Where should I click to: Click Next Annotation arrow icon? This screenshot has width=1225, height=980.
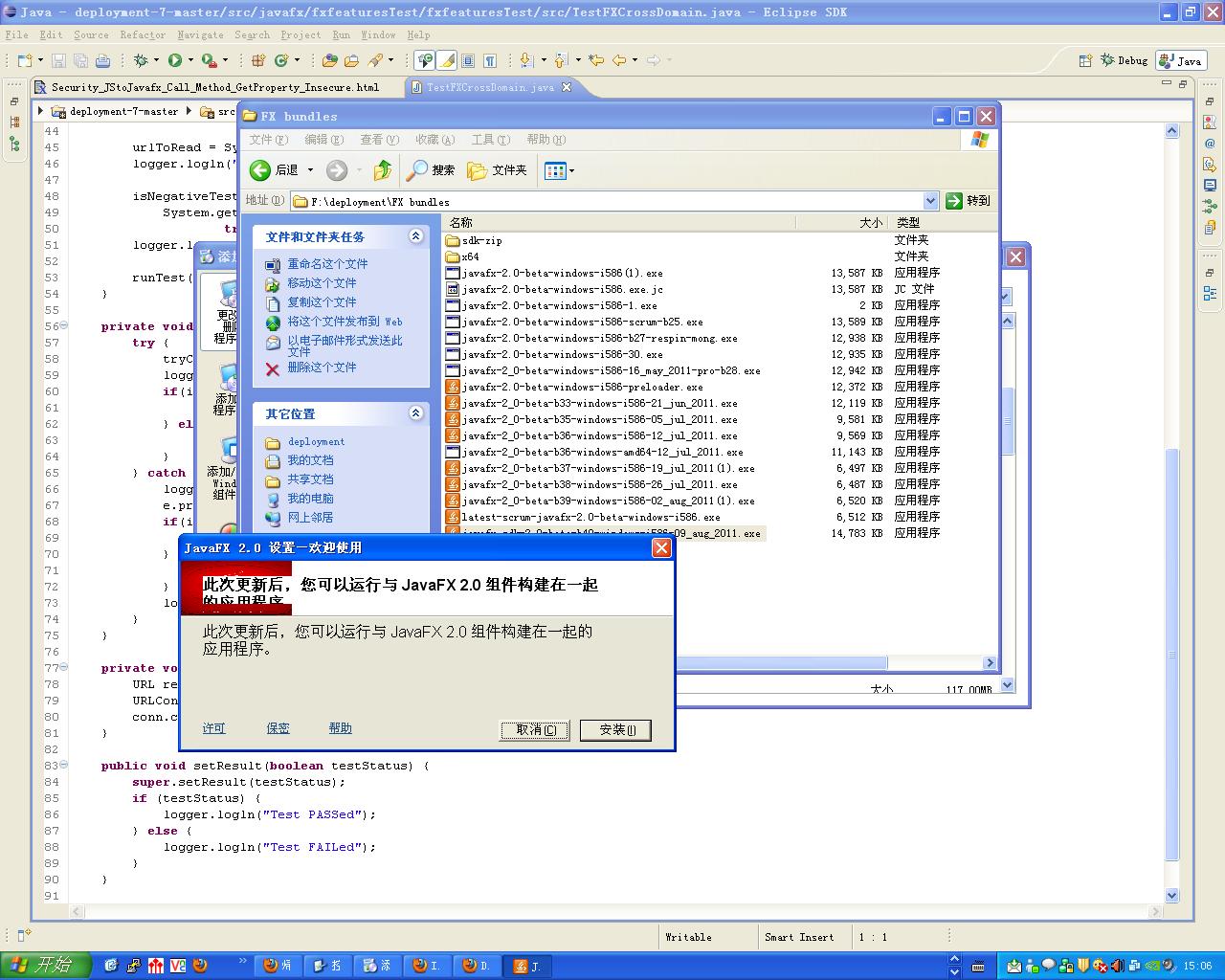(x=525, y=60)
